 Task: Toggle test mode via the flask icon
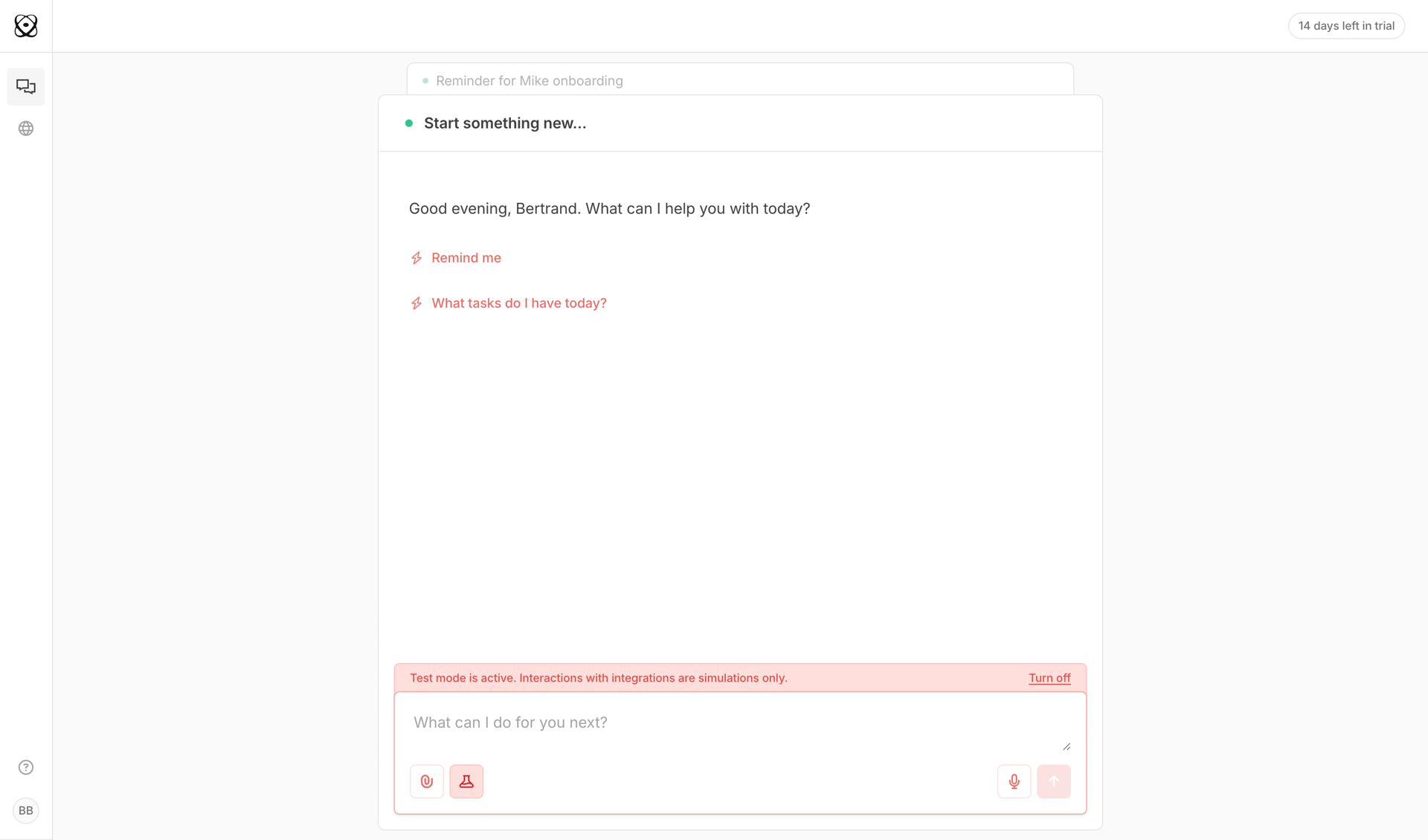point(466,781)
